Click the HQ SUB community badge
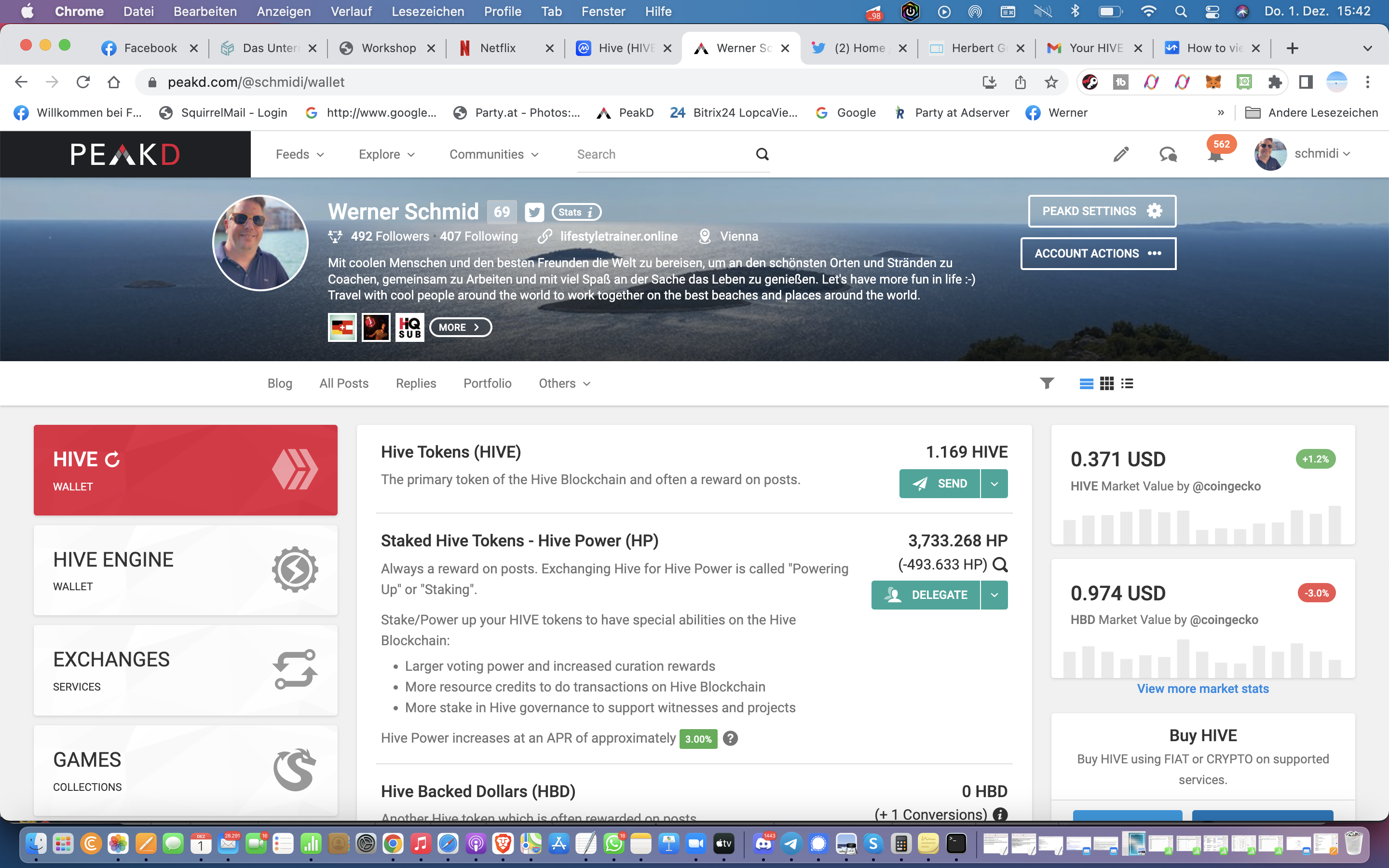Image resolution: width=1389 pixels, height=868 pixels. click(x=410, y=327)
